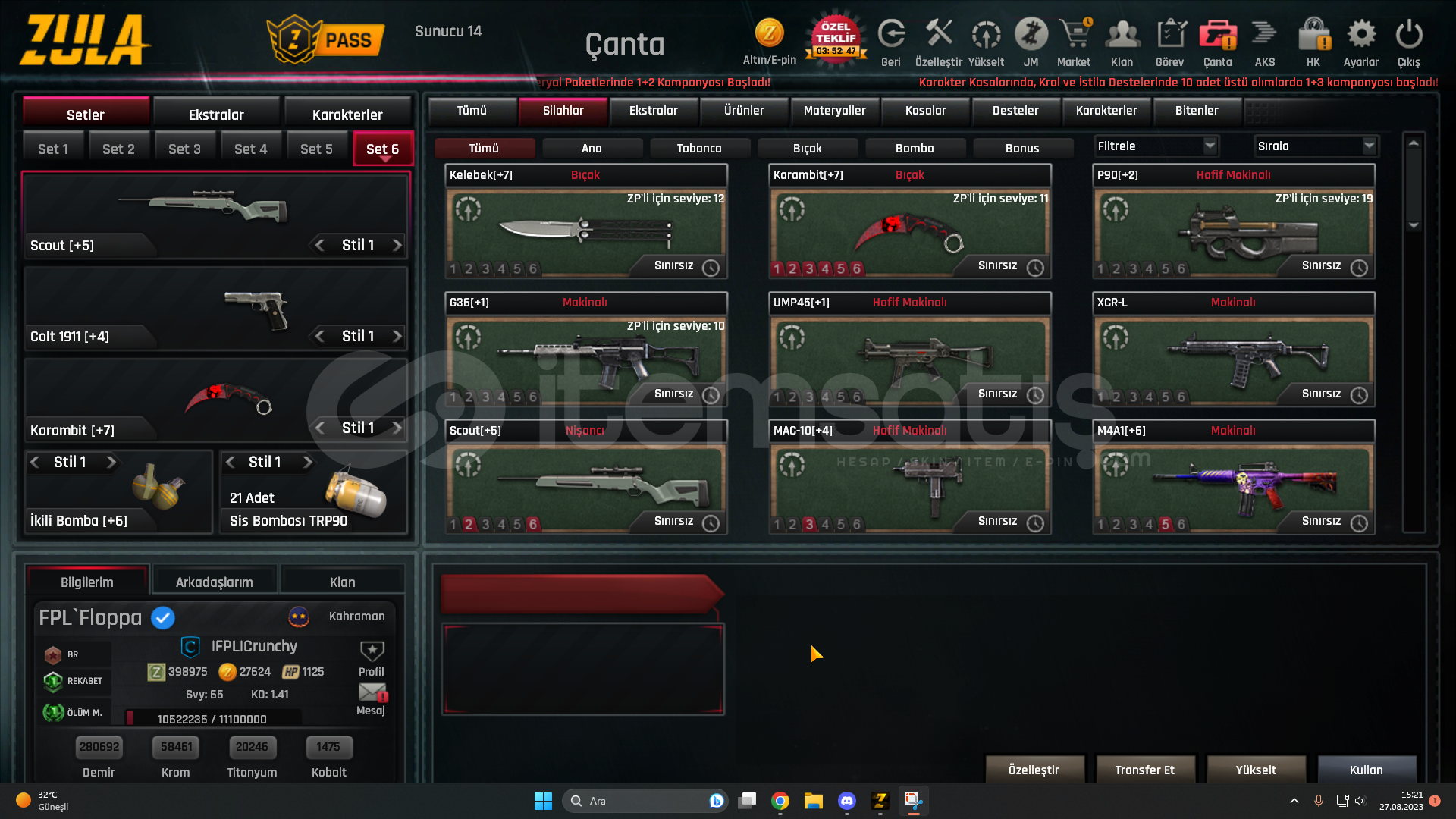The height and width of the screenshot is (819, 1456).
Task: Click the Rekabet ranked icon
Action: point(53,682)
